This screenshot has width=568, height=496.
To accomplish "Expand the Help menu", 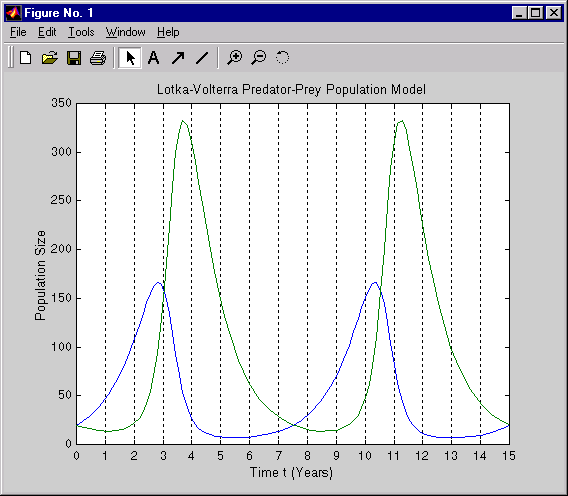I will pos(168,32).
